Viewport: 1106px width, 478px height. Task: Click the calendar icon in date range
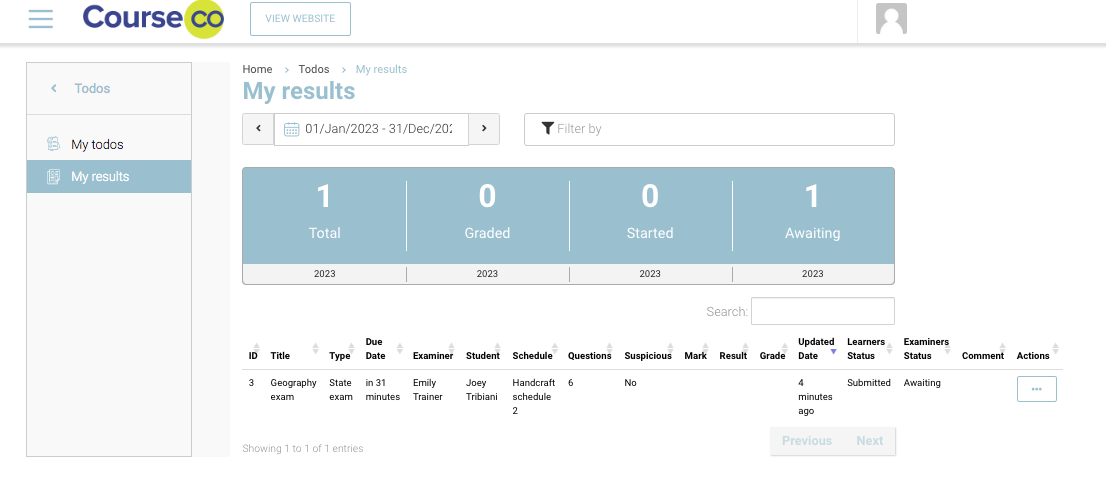tap(292, 129)
